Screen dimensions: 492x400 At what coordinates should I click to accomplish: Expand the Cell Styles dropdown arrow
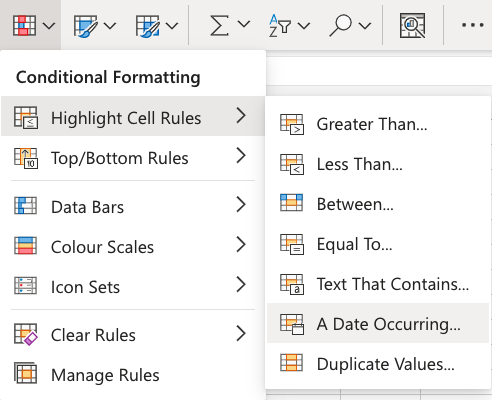pyautogui.click(x=172, y=25)
